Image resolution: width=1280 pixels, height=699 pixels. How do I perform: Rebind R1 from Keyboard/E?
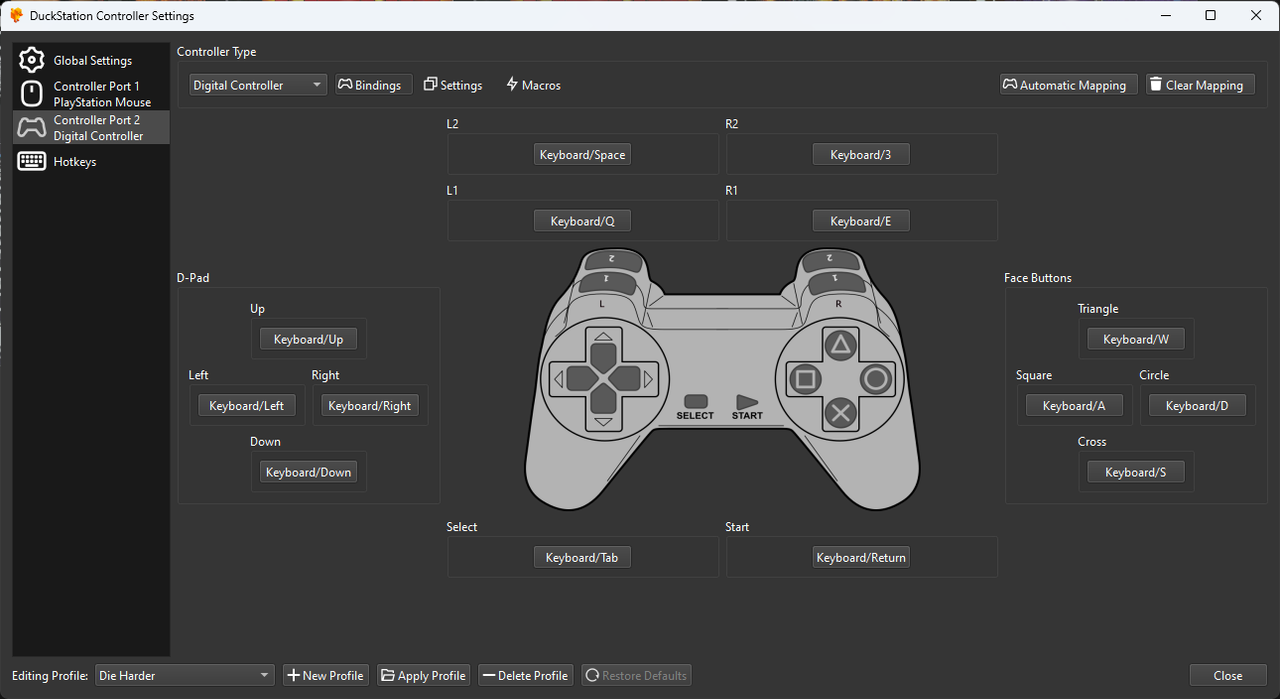861,221
